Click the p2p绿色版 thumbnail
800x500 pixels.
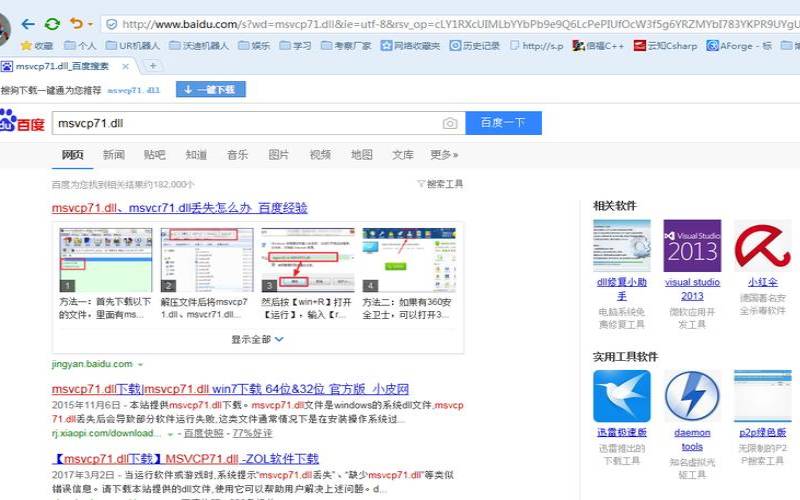(x=763, y=396)
